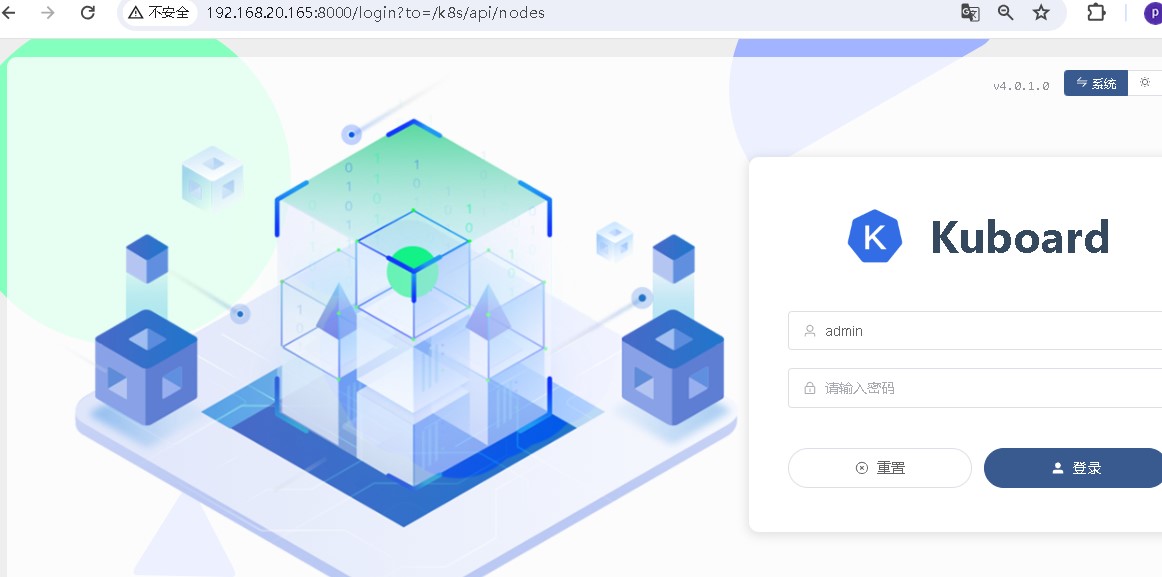Select the 系统 theme mode option
The image size is (1162, 577).
click(x=1096, y=84)
